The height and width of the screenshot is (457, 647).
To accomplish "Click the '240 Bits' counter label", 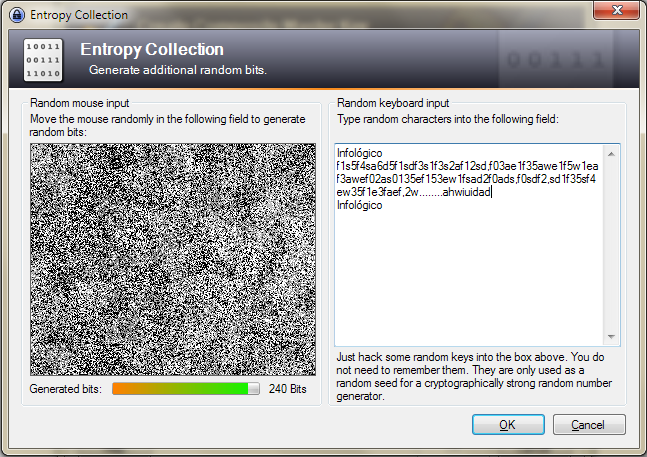I will [288, 389].
